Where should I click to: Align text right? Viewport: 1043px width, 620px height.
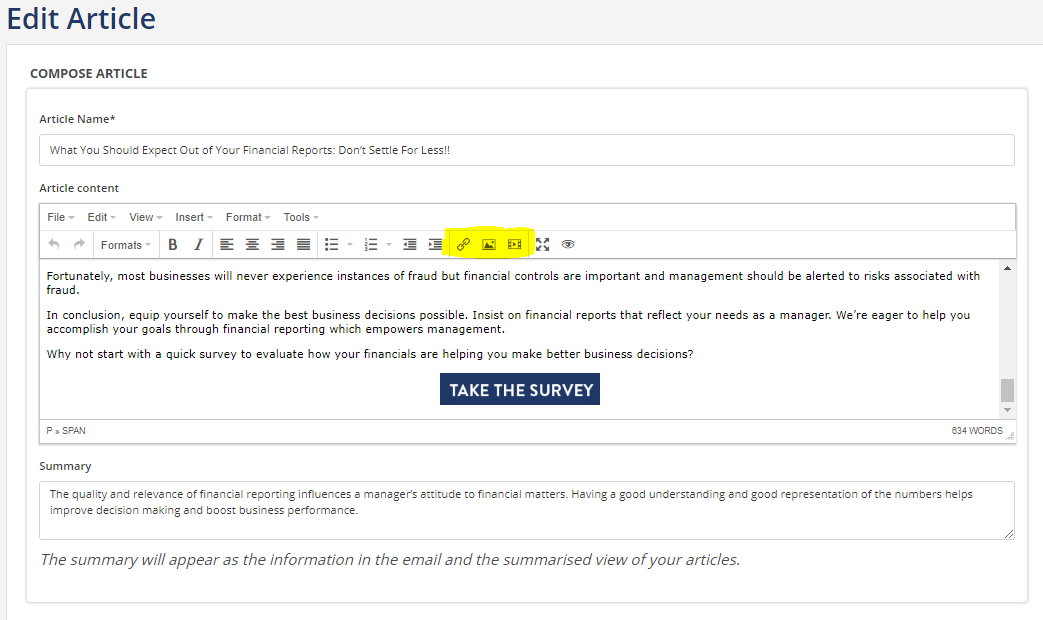click(x=277, y=244)
